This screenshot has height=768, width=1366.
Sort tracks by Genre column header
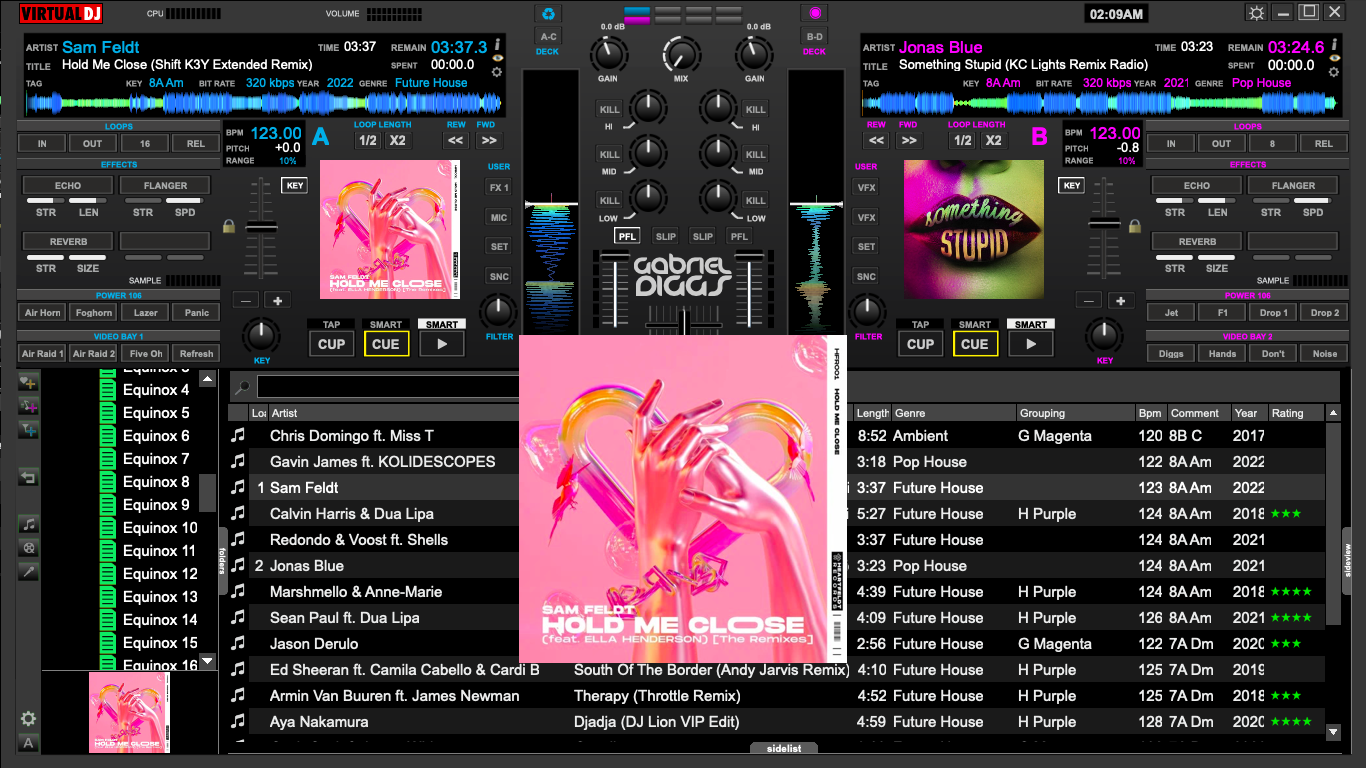[x=952, y=413]
